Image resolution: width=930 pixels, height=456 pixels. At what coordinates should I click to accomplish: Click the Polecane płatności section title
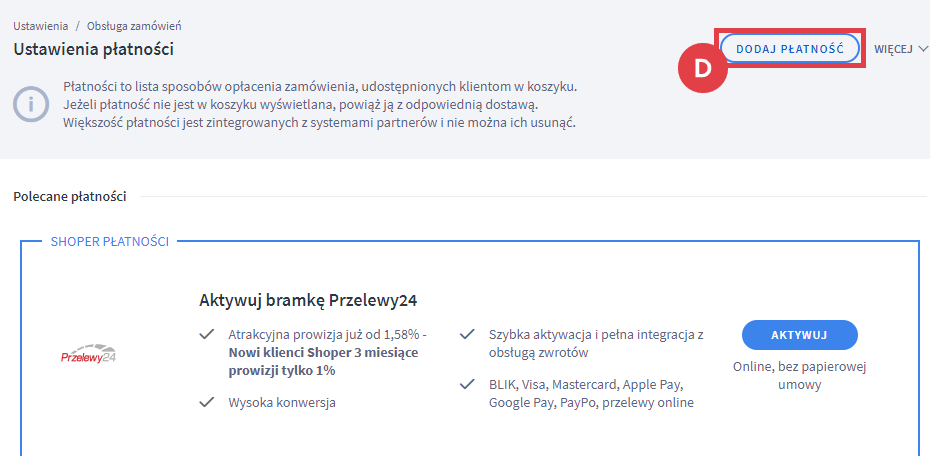pyautogui.click(x=70, y=196)
